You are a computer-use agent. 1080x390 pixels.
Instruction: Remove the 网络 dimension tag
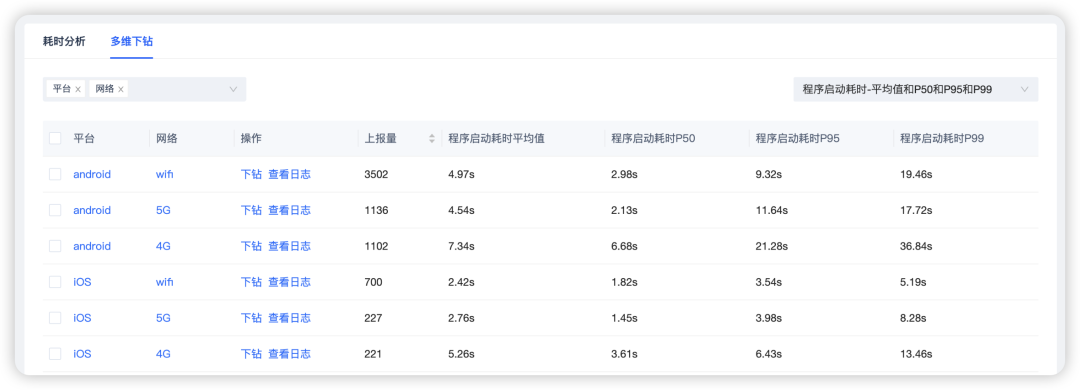pyautogui.click(x=121, y=89)
